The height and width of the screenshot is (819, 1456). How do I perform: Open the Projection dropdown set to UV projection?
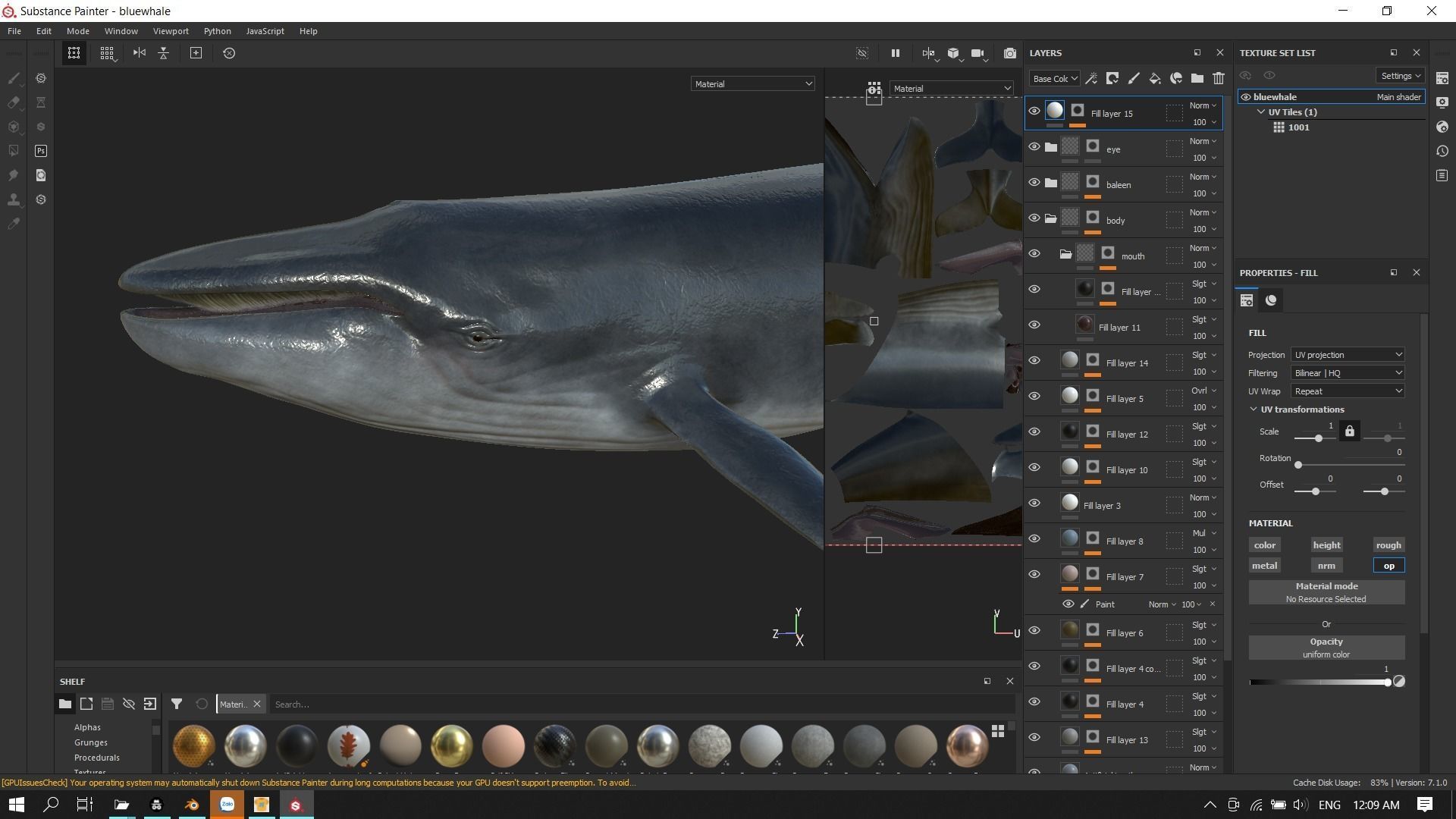coord(1348,355)
